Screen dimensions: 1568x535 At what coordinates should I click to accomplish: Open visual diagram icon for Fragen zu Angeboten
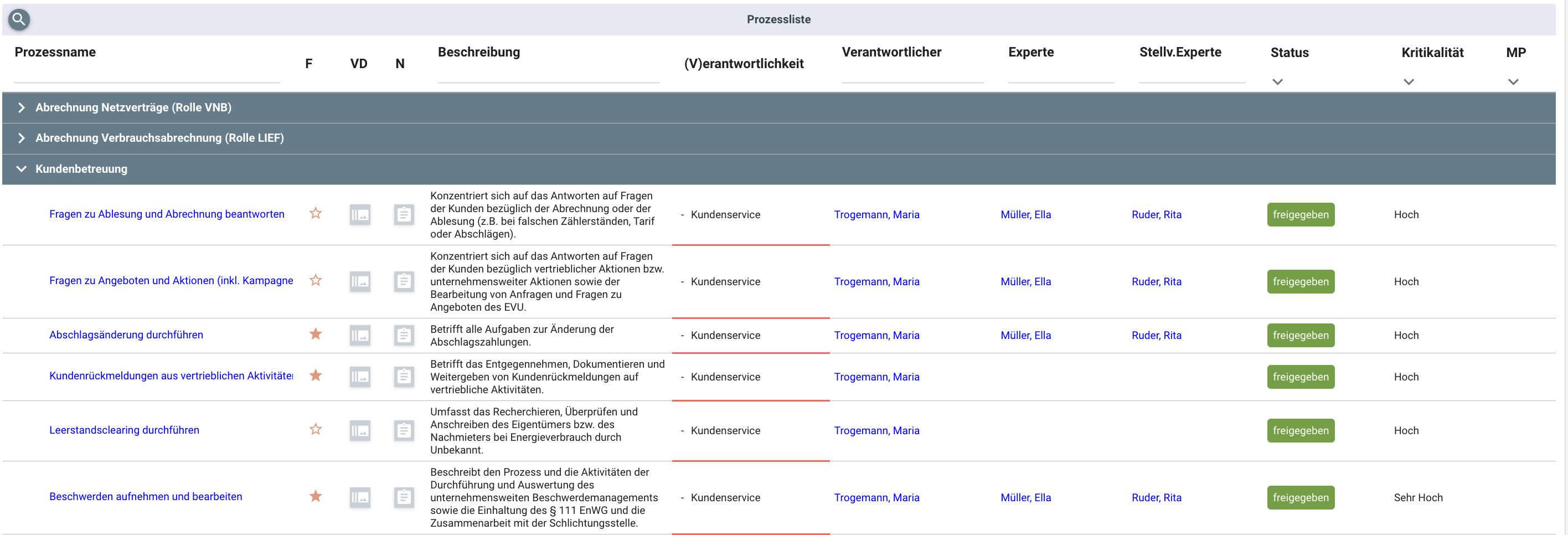click(360, 281)
